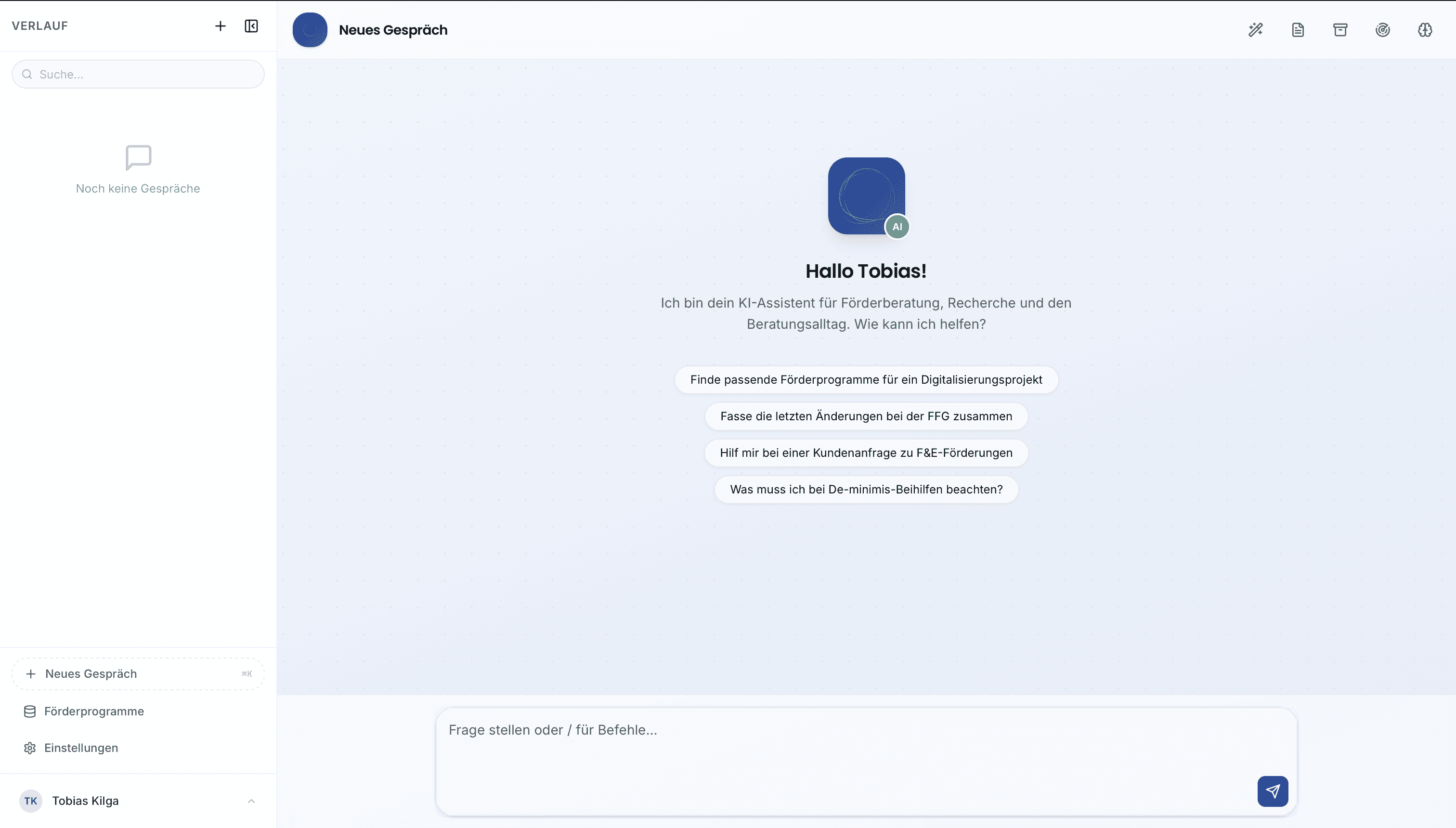Send message with paper plane button

click(1273, 791)
